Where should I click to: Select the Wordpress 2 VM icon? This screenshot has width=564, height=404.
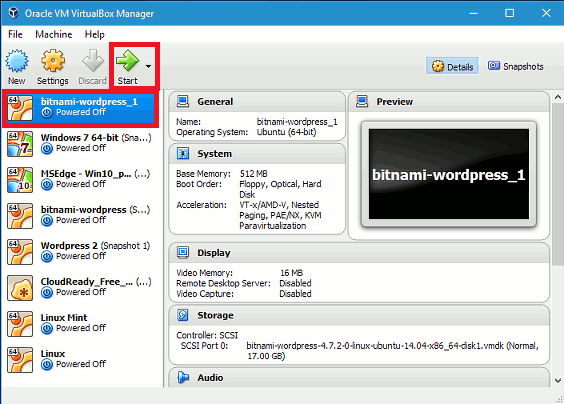coord(20,252)
